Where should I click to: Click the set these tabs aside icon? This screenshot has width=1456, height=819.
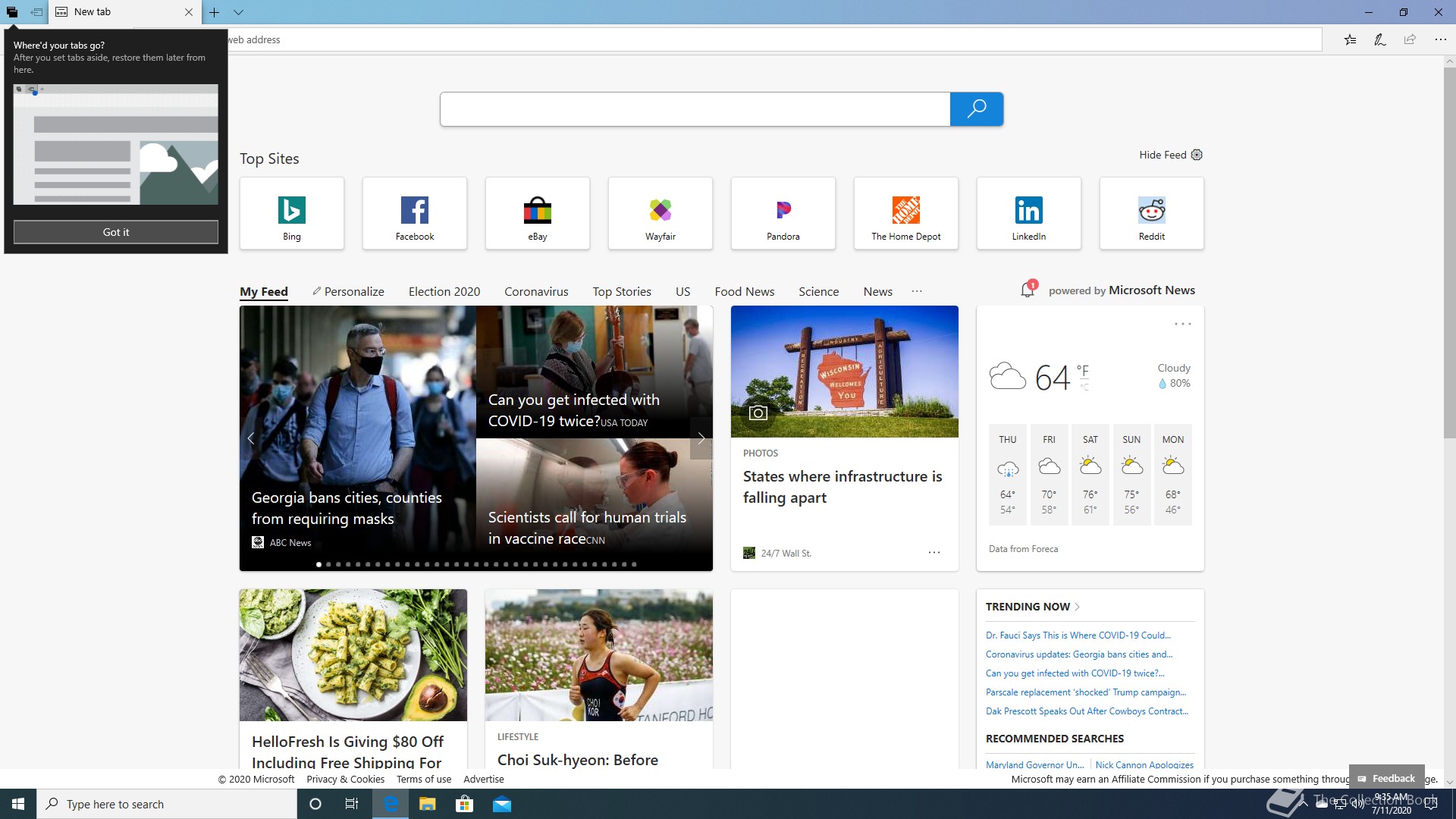[36, 12]
